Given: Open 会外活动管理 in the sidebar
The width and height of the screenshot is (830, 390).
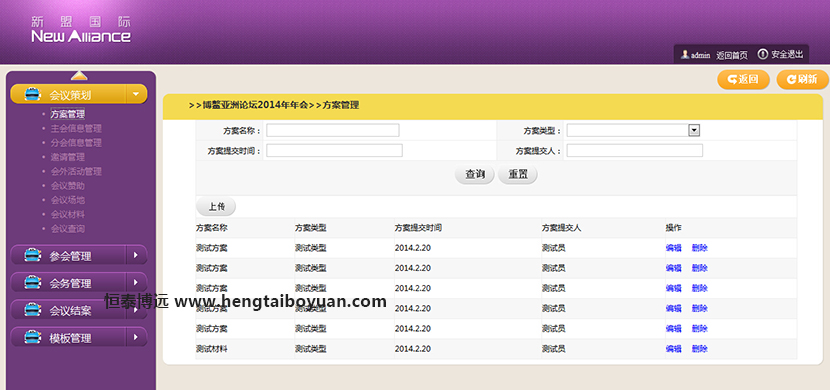Looking at the screenshot, I should point(76,171).
